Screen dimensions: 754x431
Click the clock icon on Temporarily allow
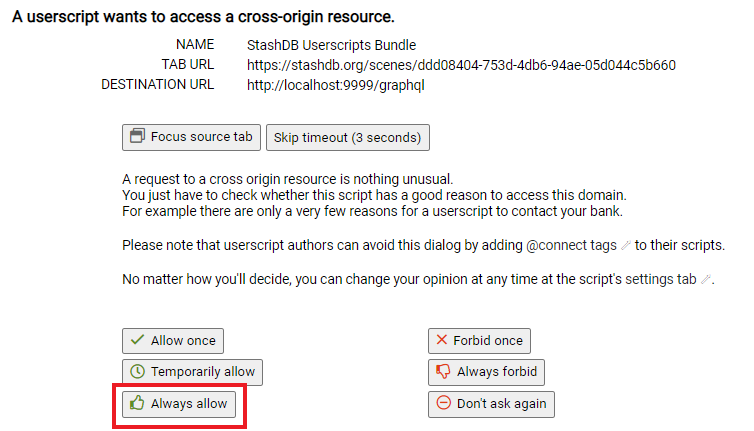point(138,371)
